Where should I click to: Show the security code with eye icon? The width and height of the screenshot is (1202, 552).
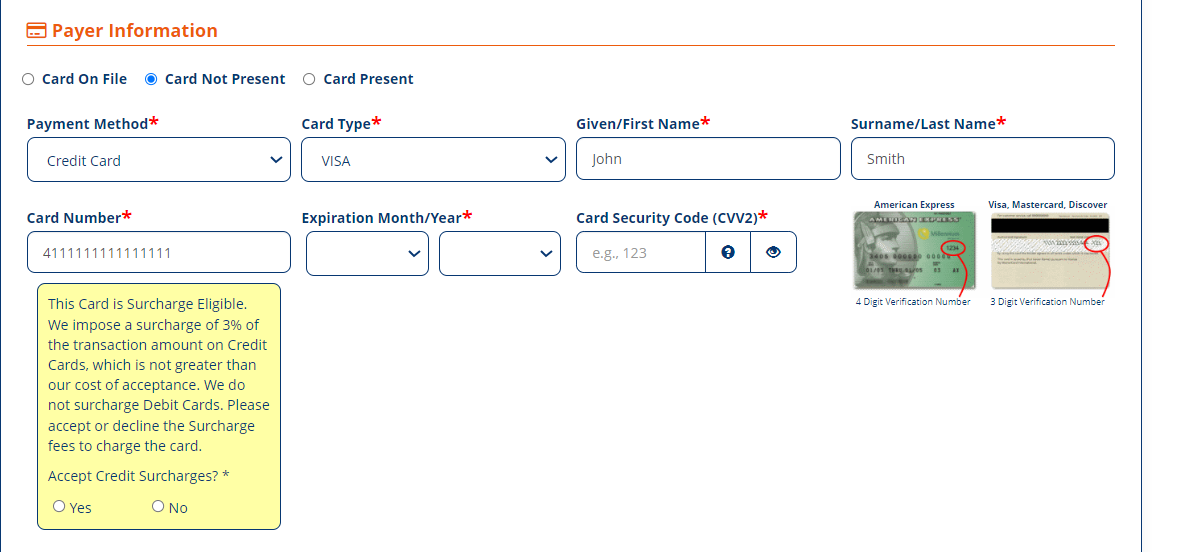(x=773, y=253)
